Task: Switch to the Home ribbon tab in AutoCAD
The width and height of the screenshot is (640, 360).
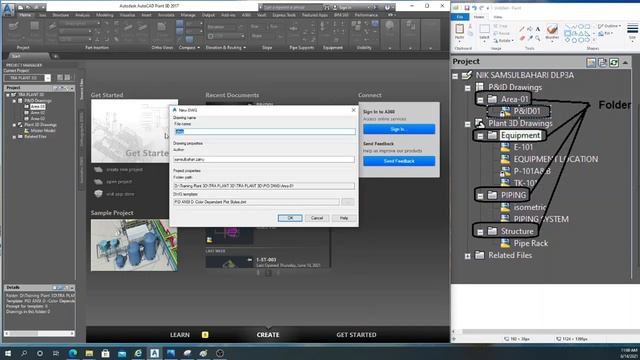Action: pos(25,15)
